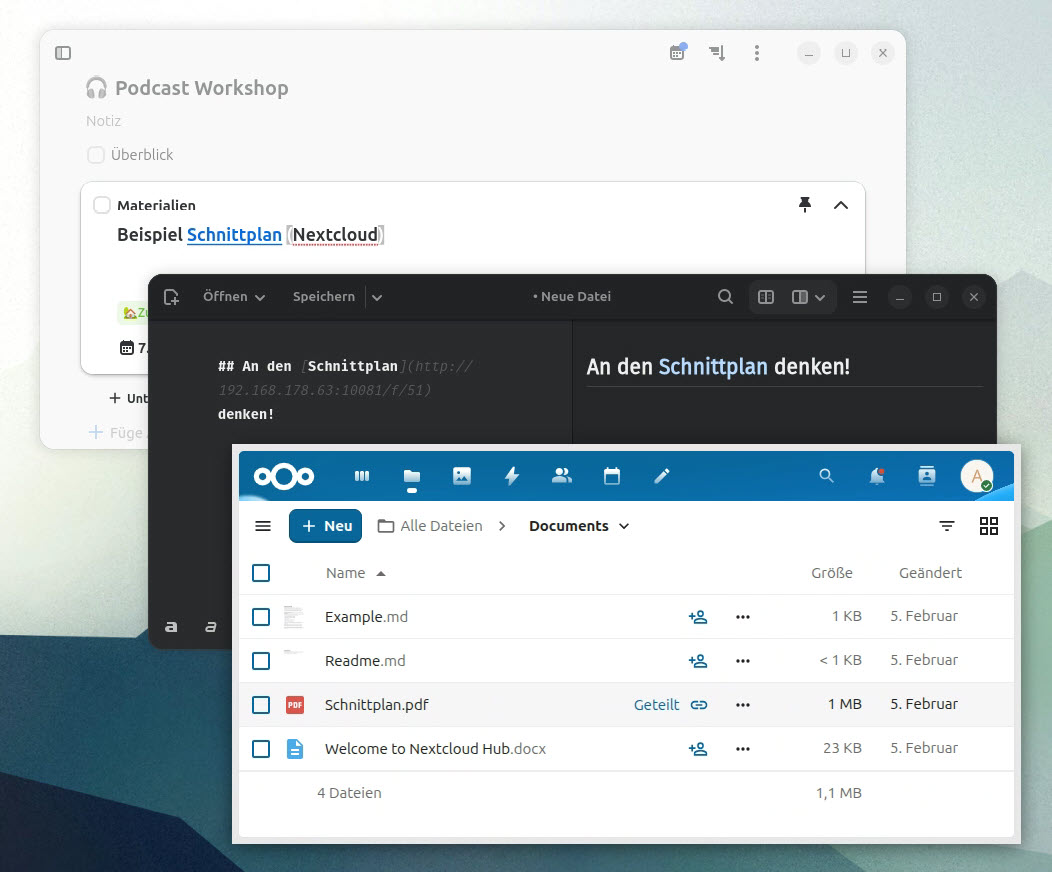Open the Nextcloud Contacts app icon
1052x872 pixels.
pyautogui.click(x=562, y=477)
